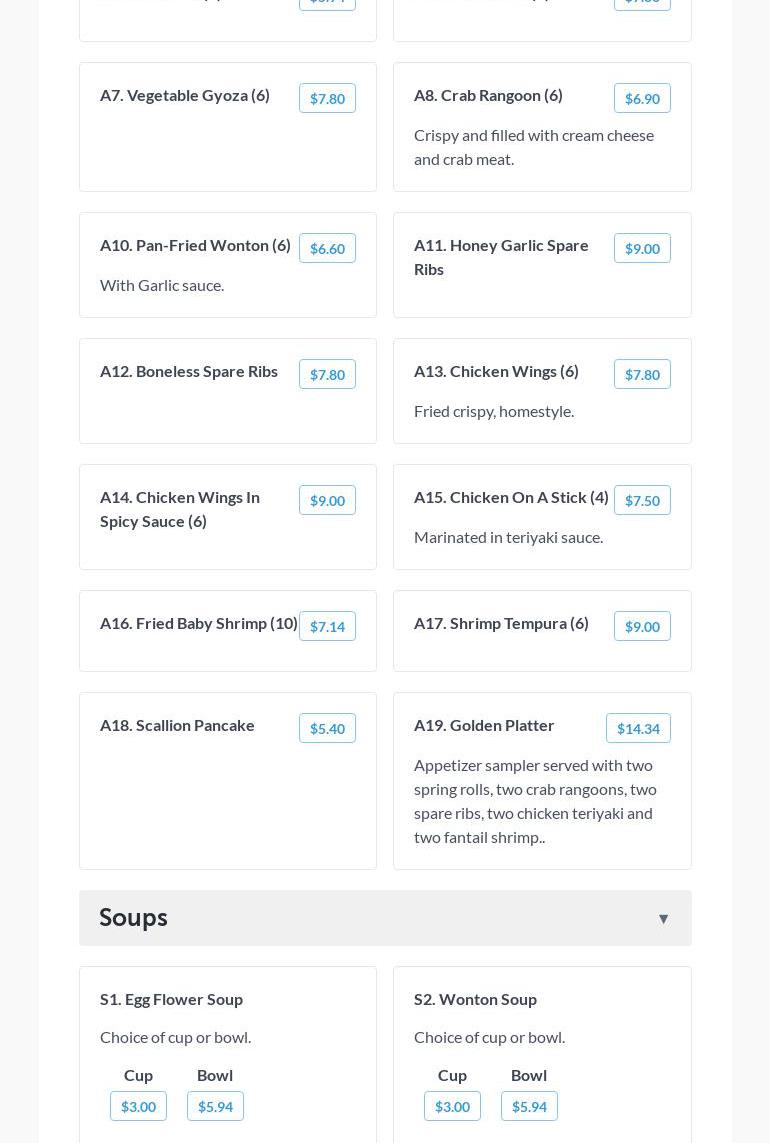This screenshot has height=1143, width=770.
Task: Select Egg Flower Soup Cup $3.00
Action: pyautogui.click(x=138, y=1106)
